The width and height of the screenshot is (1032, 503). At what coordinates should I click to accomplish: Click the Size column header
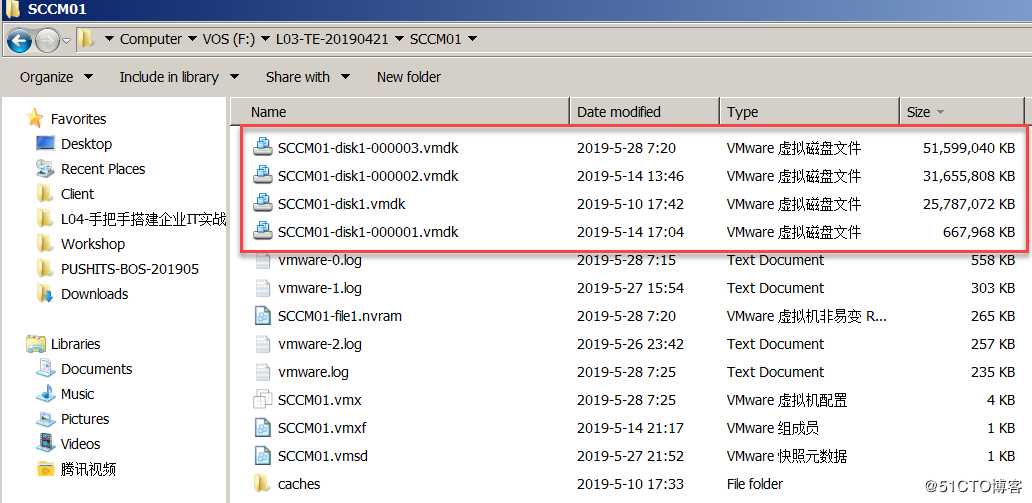[x=962, y=112]
